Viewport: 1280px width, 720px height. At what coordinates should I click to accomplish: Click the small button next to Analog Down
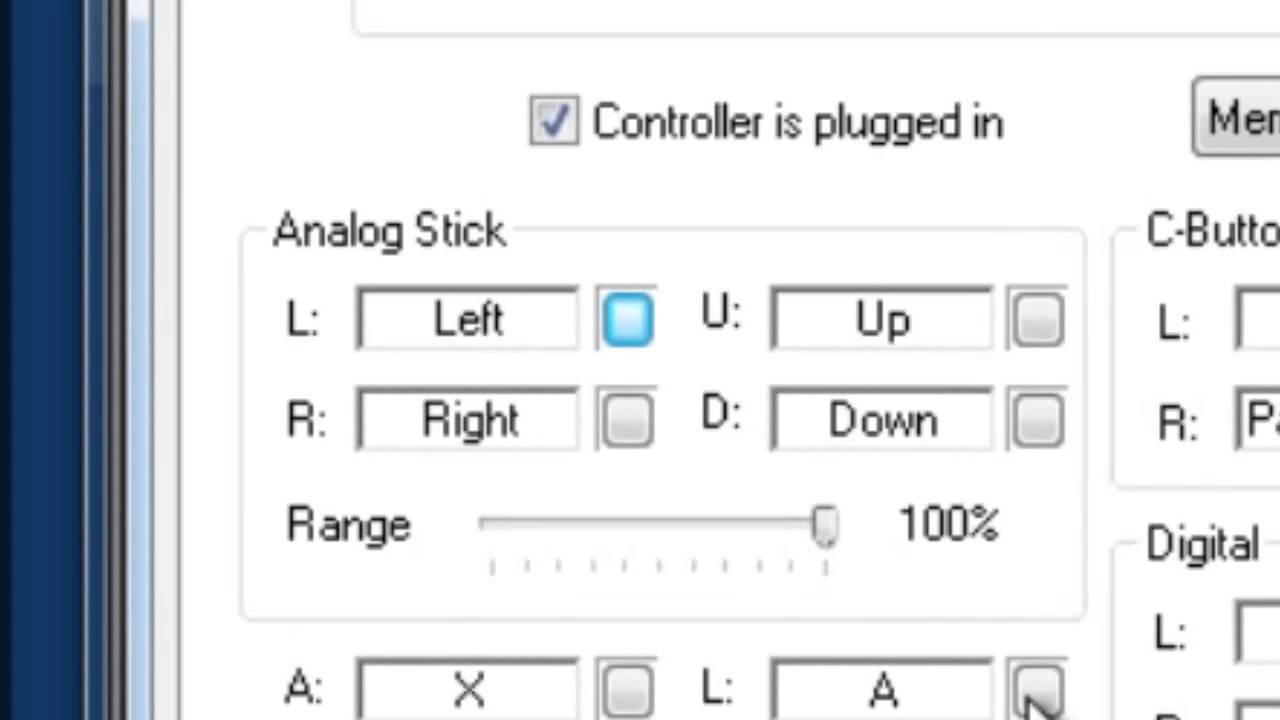click(x=1037, y=420)
